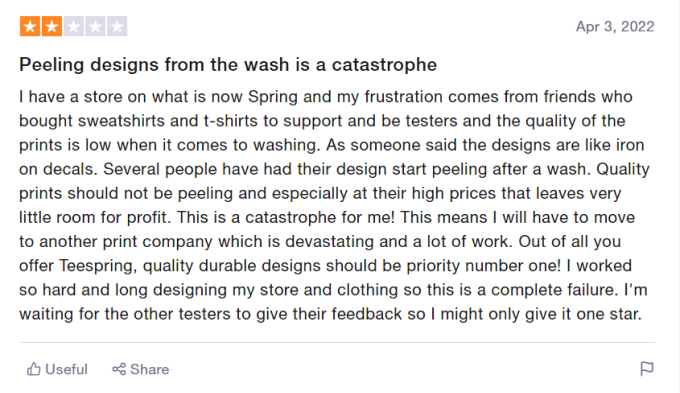Click the thumbs-up icon beside Useful
680x393 pixels.
click(x=33, y=369)
